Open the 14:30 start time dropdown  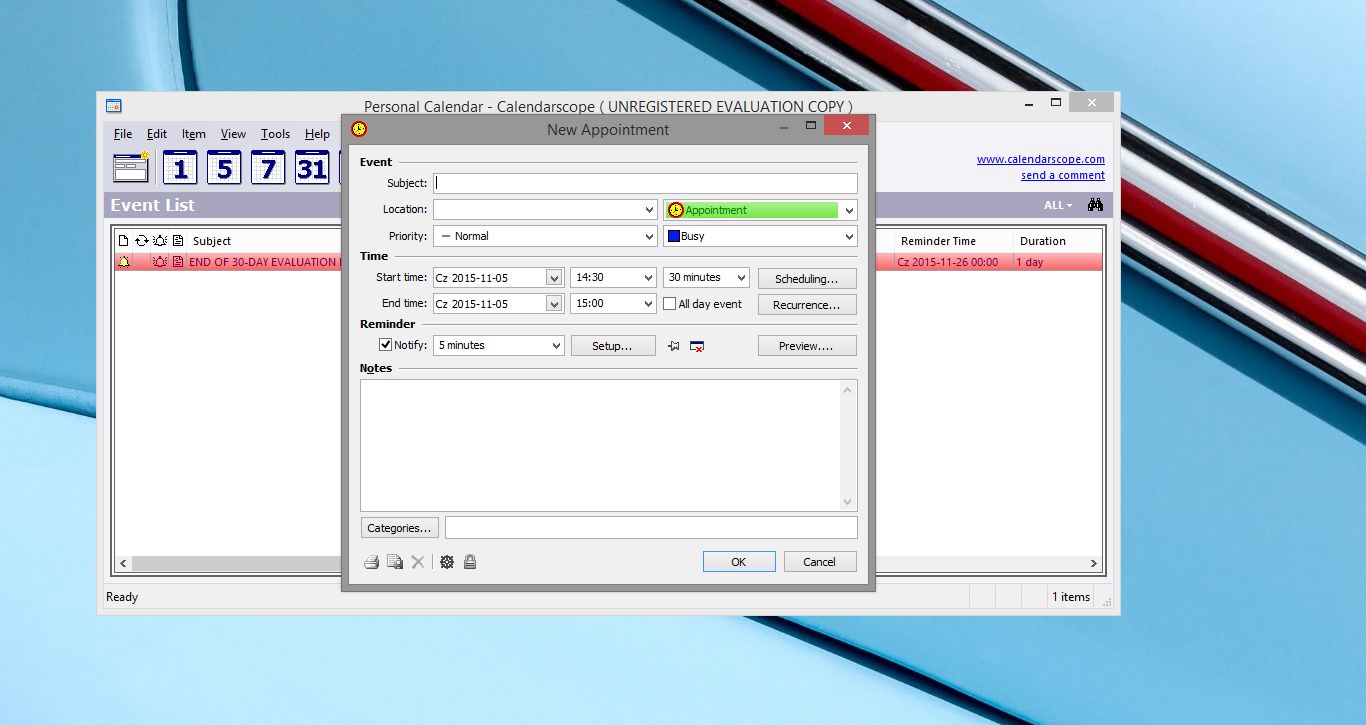[647, 278]
